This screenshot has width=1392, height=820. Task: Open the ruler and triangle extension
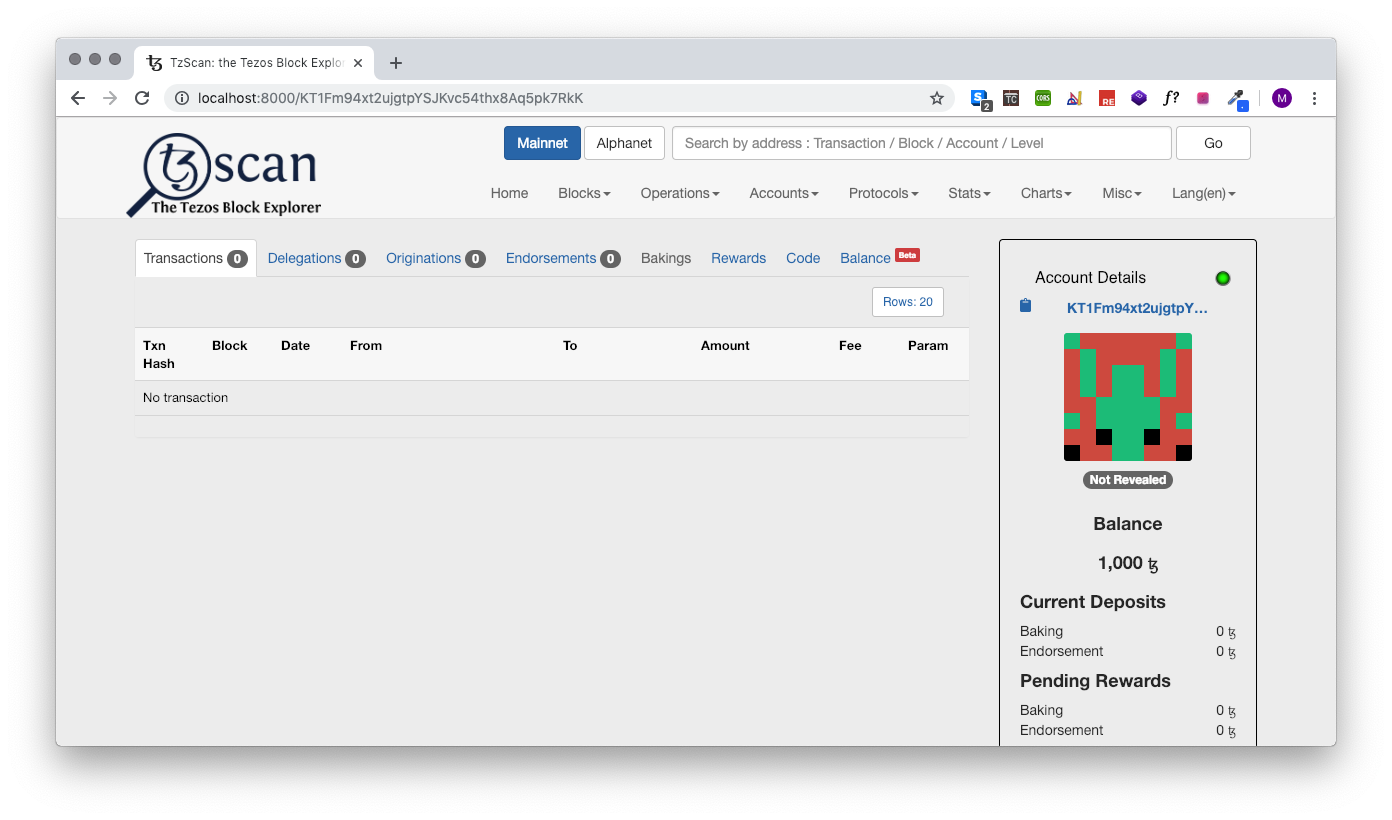click(x=1075, y=98)
